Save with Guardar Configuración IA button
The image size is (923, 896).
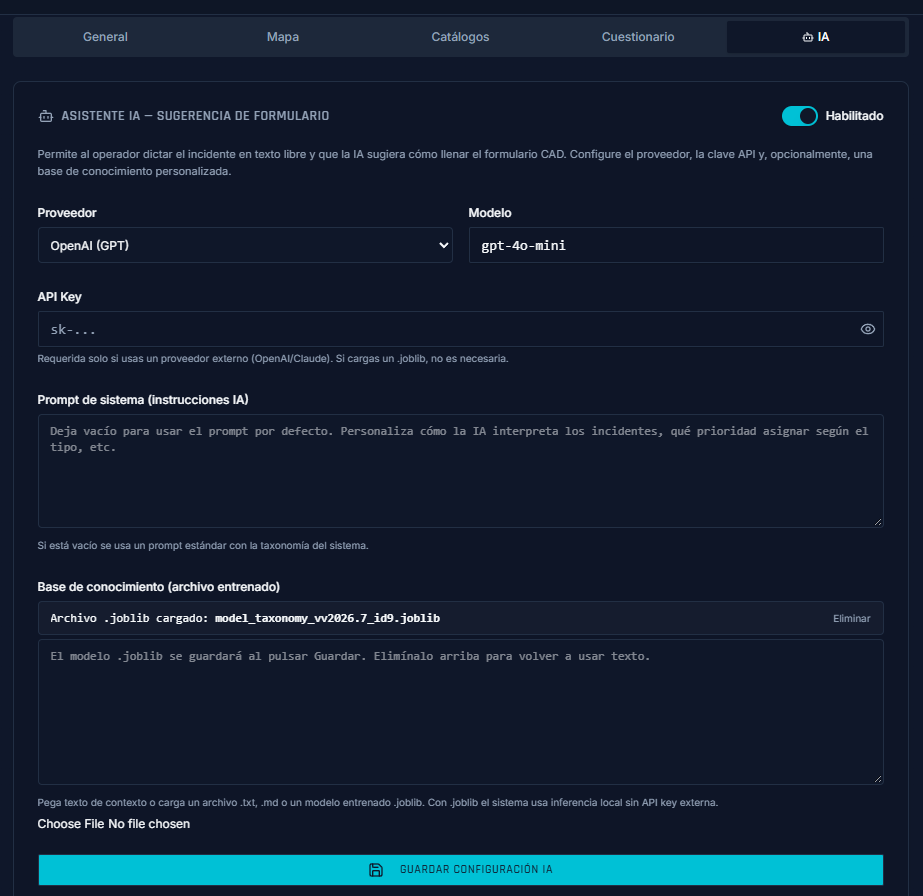[x=461, y=870]
